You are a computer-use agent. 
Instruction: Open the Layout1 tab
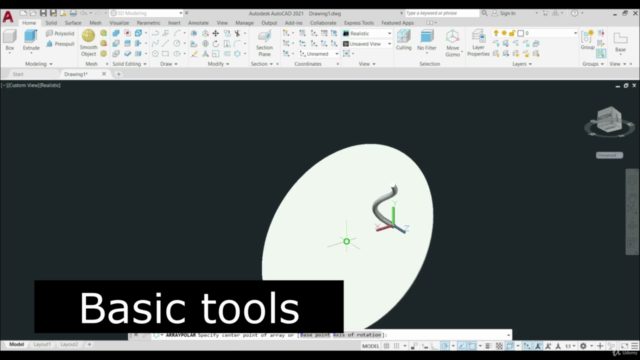pos(42,344)
